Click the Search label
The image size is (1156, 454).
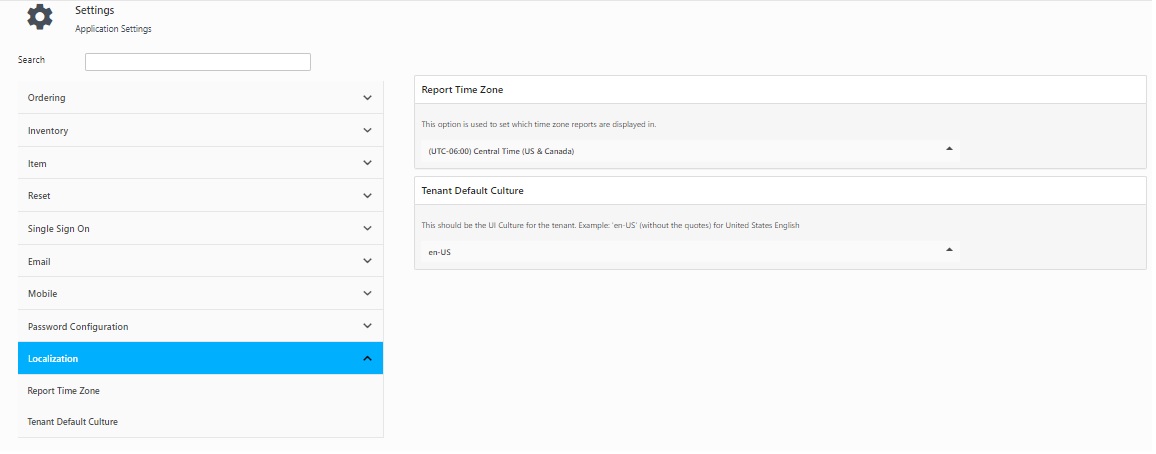click(32, 60)
